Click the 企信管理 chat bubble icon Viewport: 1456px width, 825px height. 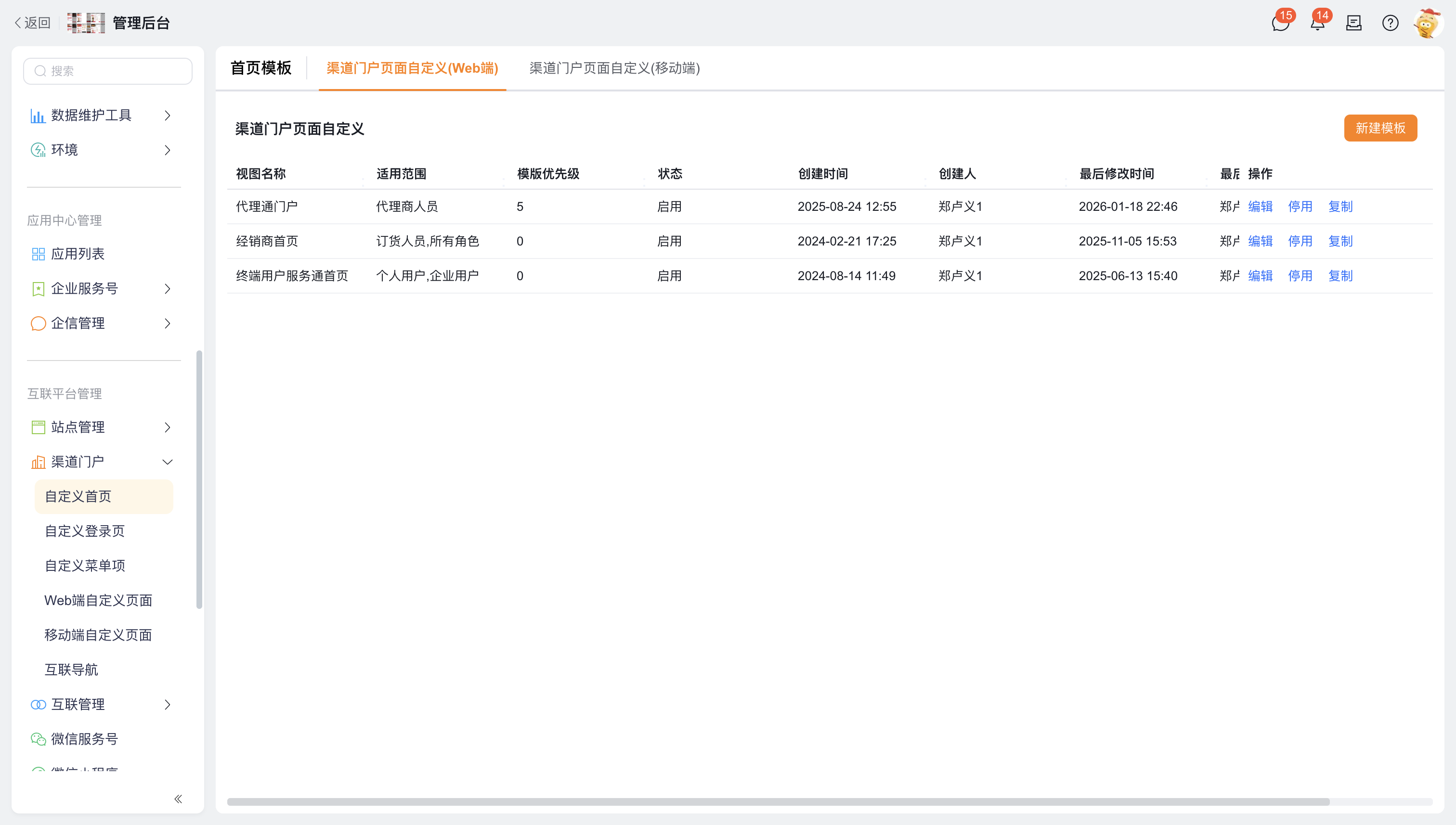[38, 323]
